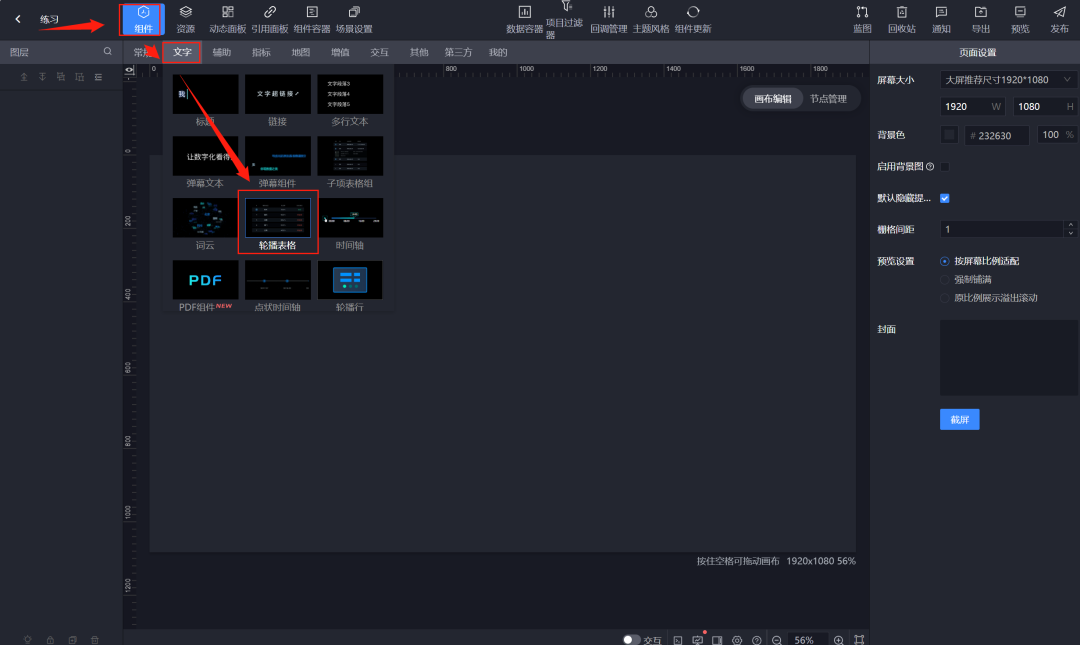
Task: Open 组件容器 component container tool
Action: click(312, 19)
